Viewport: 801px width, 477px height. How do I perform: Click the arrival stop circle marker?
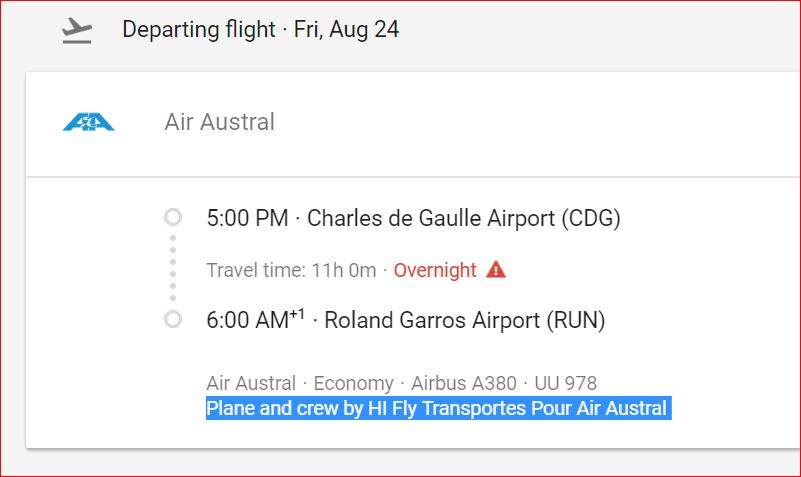coord(173,320)
